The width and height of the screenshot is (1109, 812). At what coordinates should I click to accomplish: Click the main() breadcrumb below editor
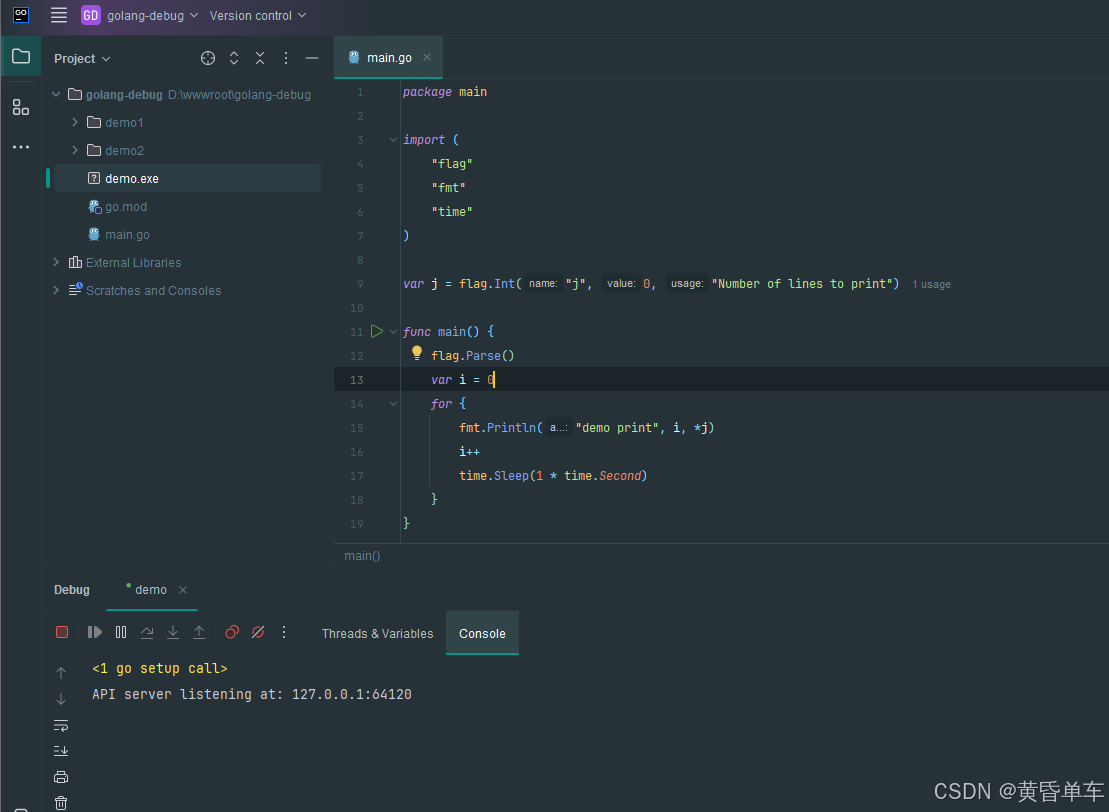point(362,555)
